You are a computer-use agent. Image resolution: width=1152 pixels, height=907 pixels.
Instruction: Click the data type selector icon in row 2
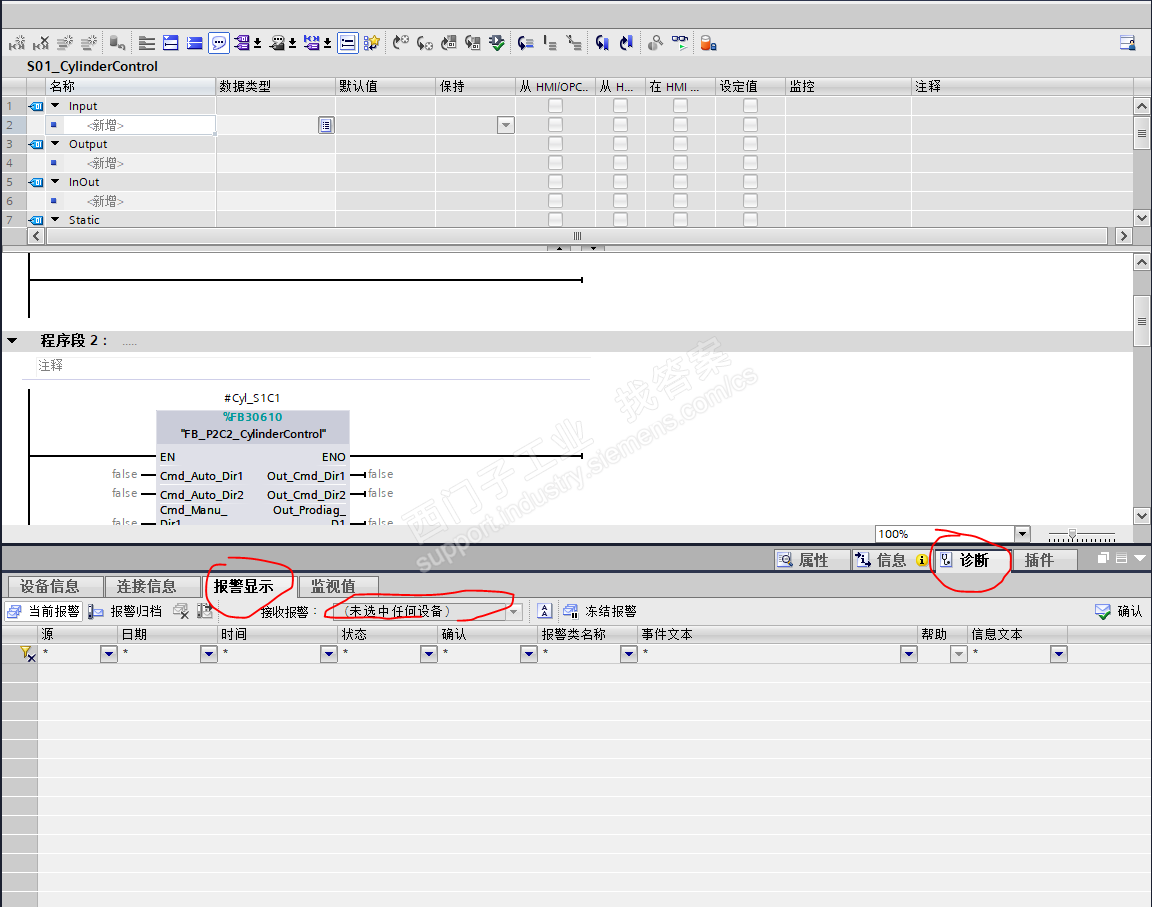(326, 126)
